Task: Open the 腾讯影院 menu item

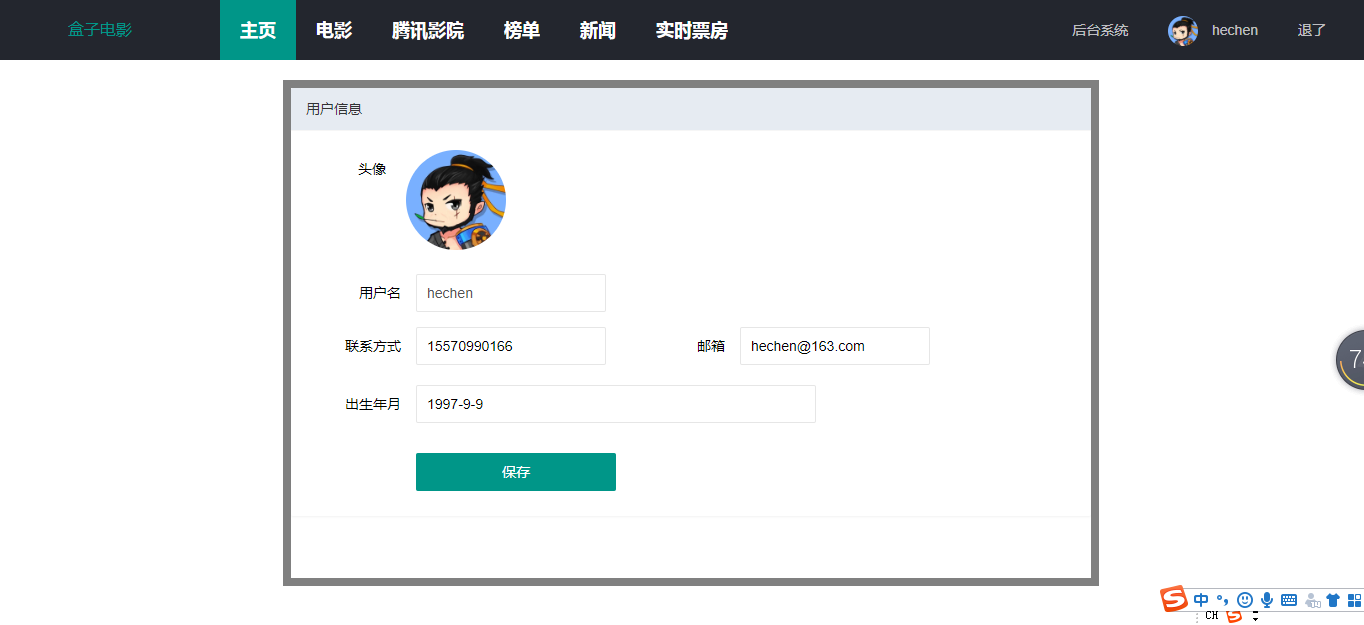Action: (428, 30)
